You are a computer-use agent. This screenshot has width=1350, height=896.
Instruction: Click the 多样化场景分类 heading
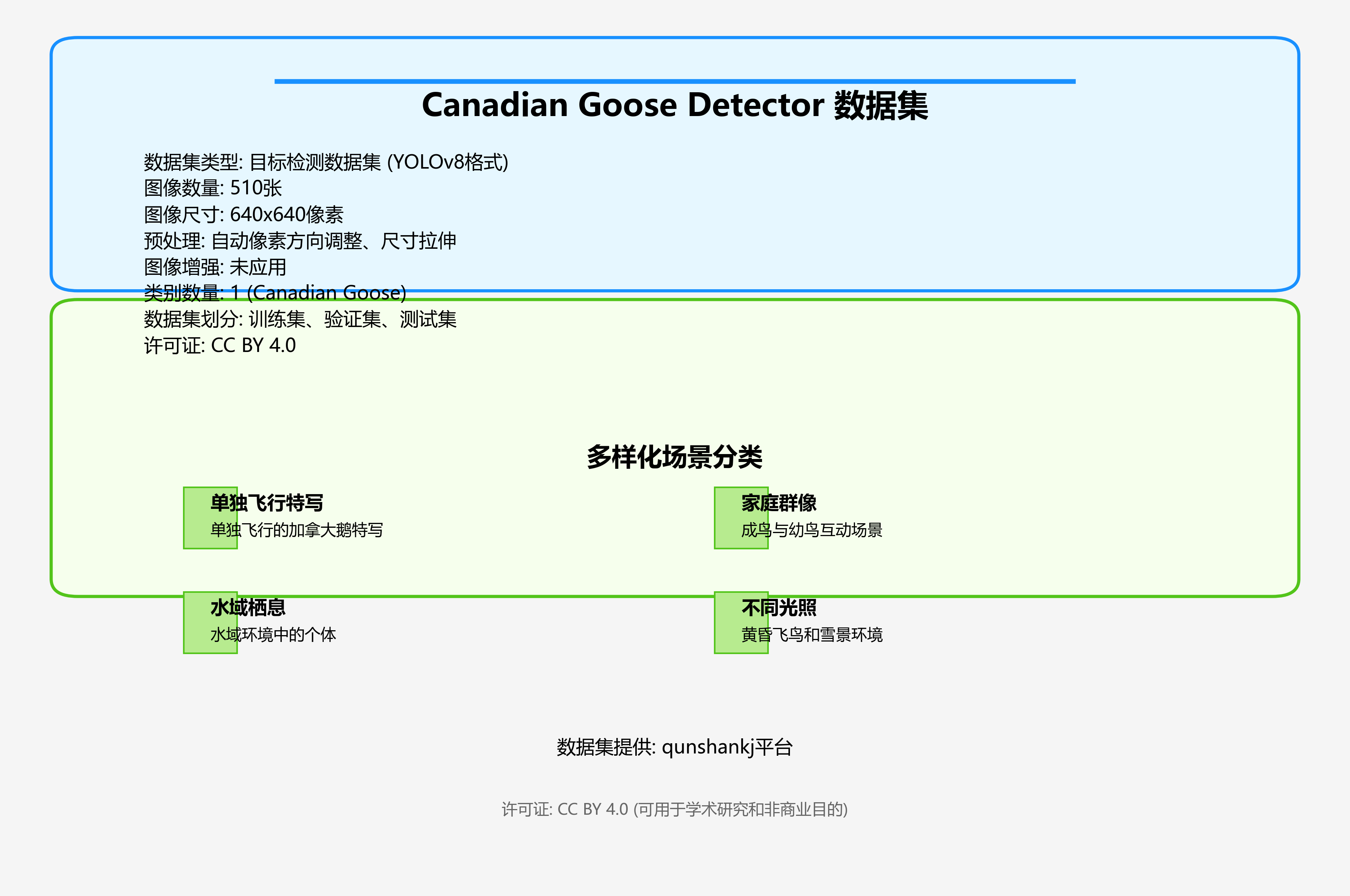pos(674,457)
